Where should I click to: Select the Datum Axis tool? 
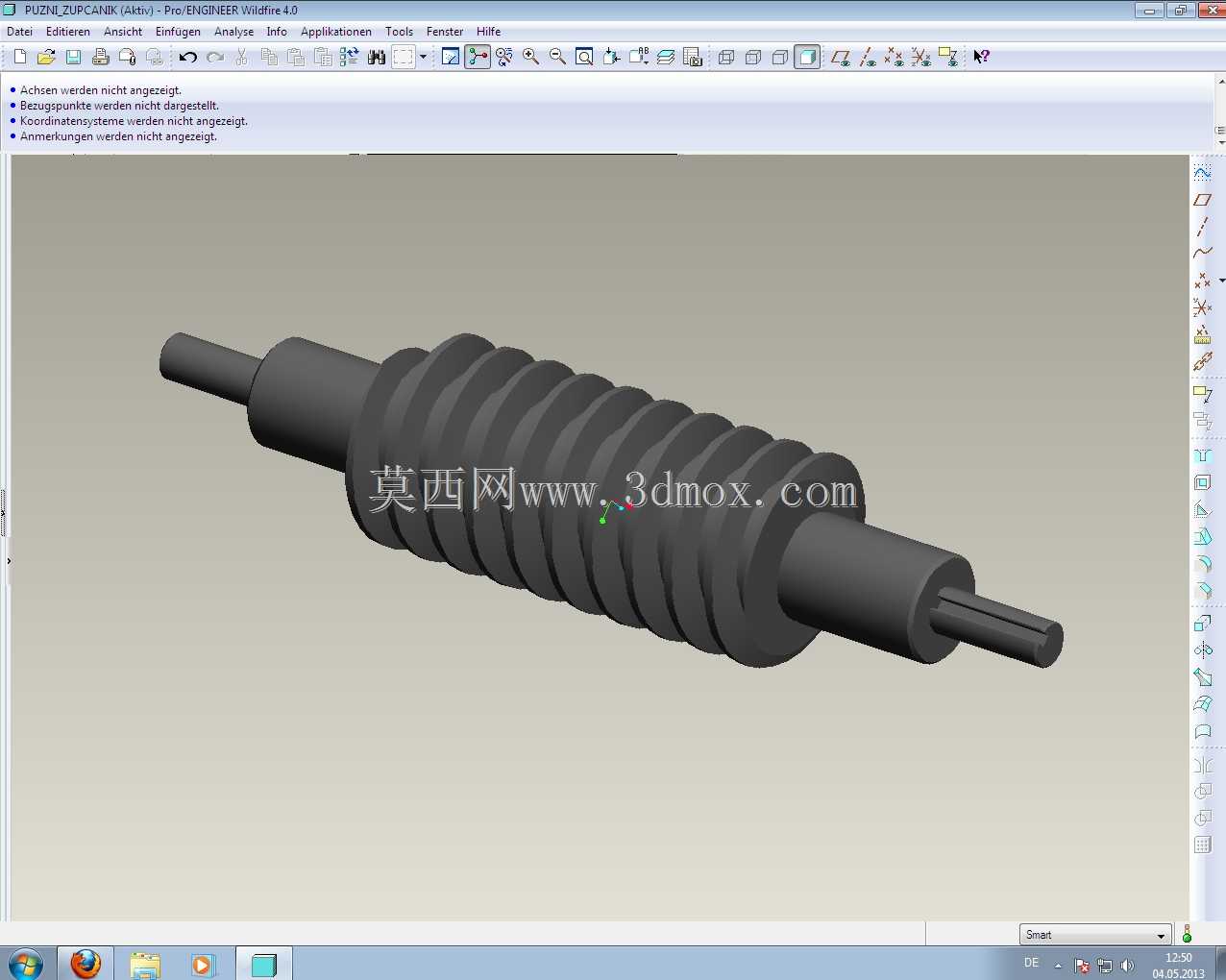pos(1202,227)
